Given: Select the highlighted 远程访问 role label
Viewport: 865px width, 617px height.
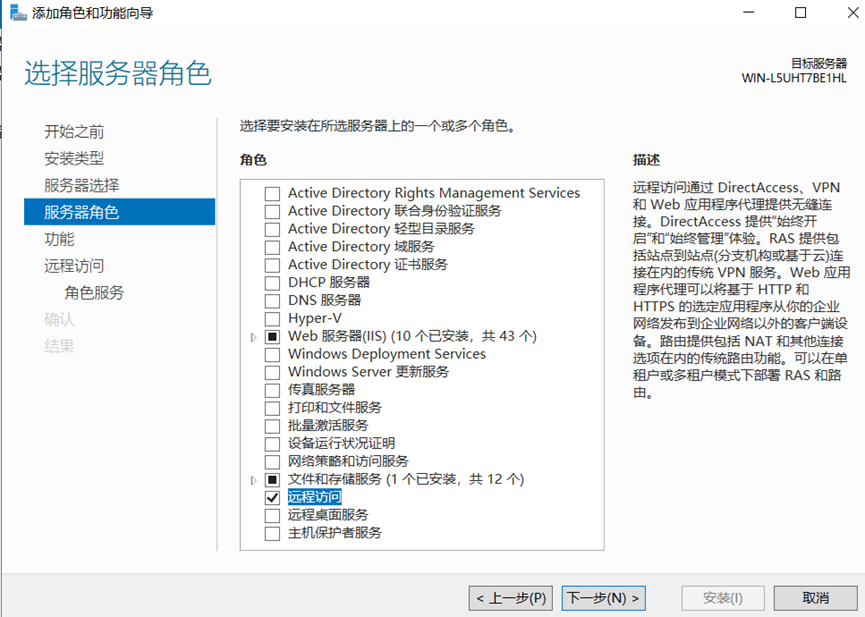Looking at the screenshot, I should 314,497.
